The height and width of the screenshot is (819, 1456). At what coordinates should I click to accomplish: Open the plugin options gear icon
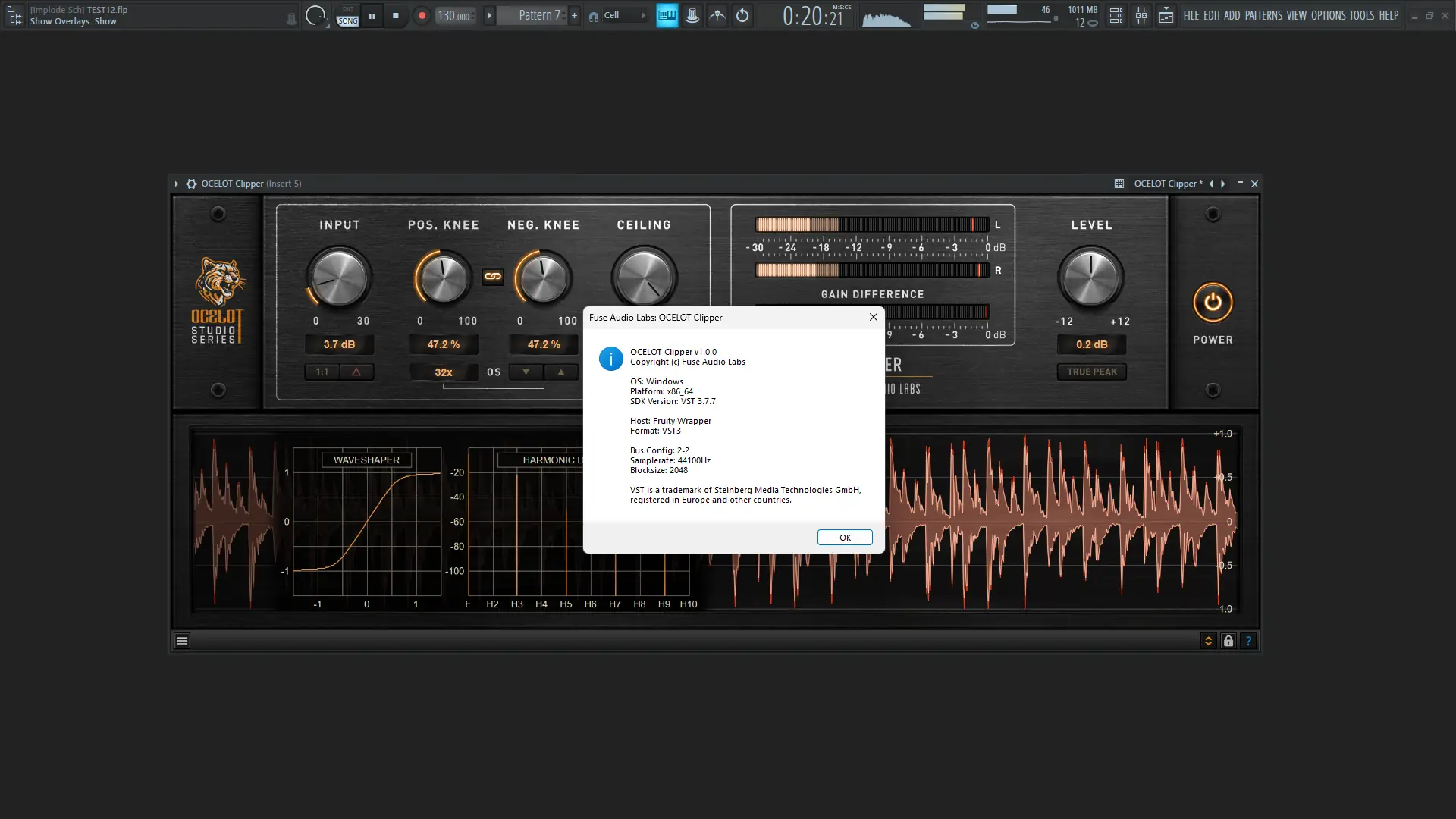click(191, 184)
